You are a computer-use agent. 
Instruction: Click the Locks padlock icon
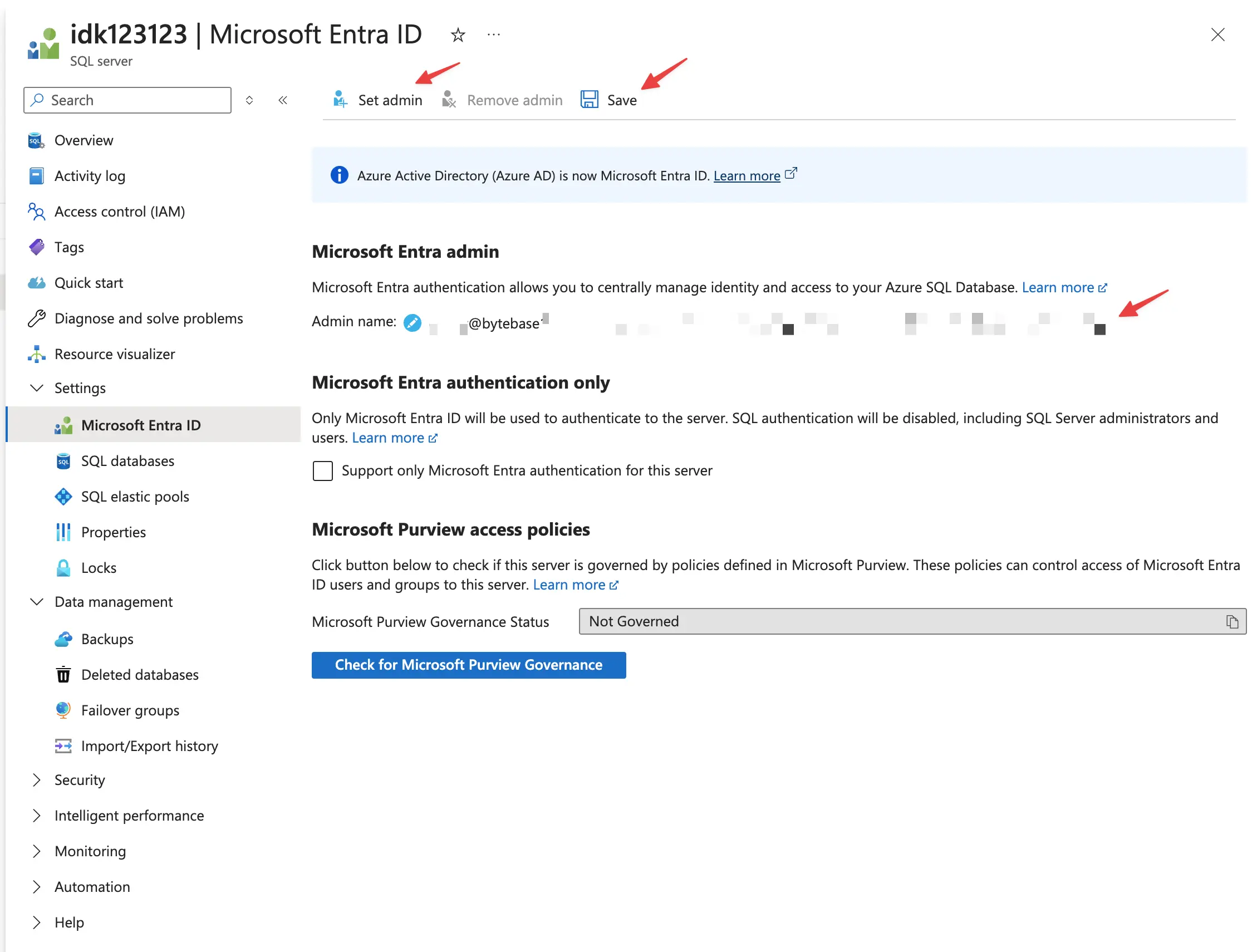(63, 568)
